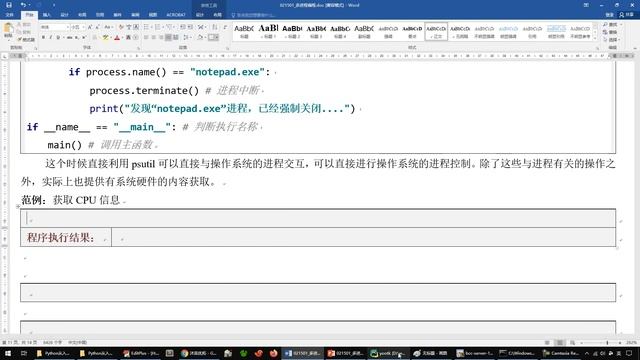Open Camtasia Recorder from taskbar
The image size is (640, 360).
click(x=561, y=353)
